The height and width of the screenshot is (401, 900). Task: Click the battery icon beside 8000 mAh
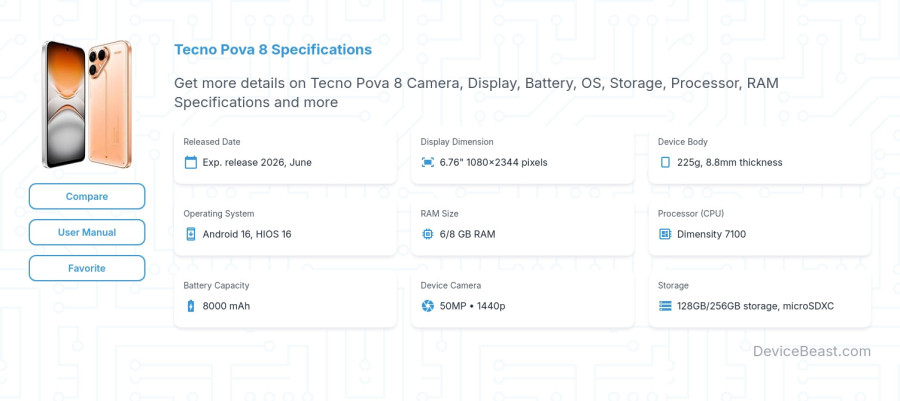(x=191, y=306)
